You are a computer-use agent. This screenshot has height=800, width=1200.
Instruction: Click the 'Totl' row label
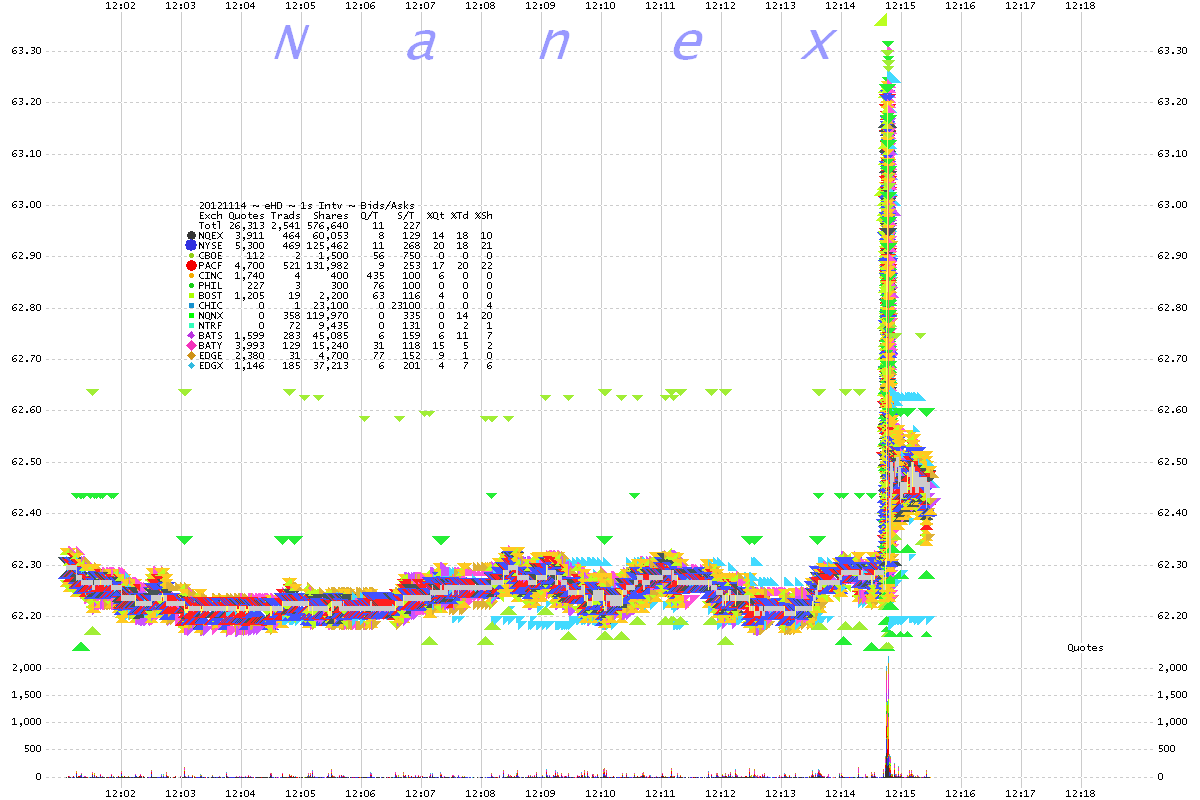211,225
